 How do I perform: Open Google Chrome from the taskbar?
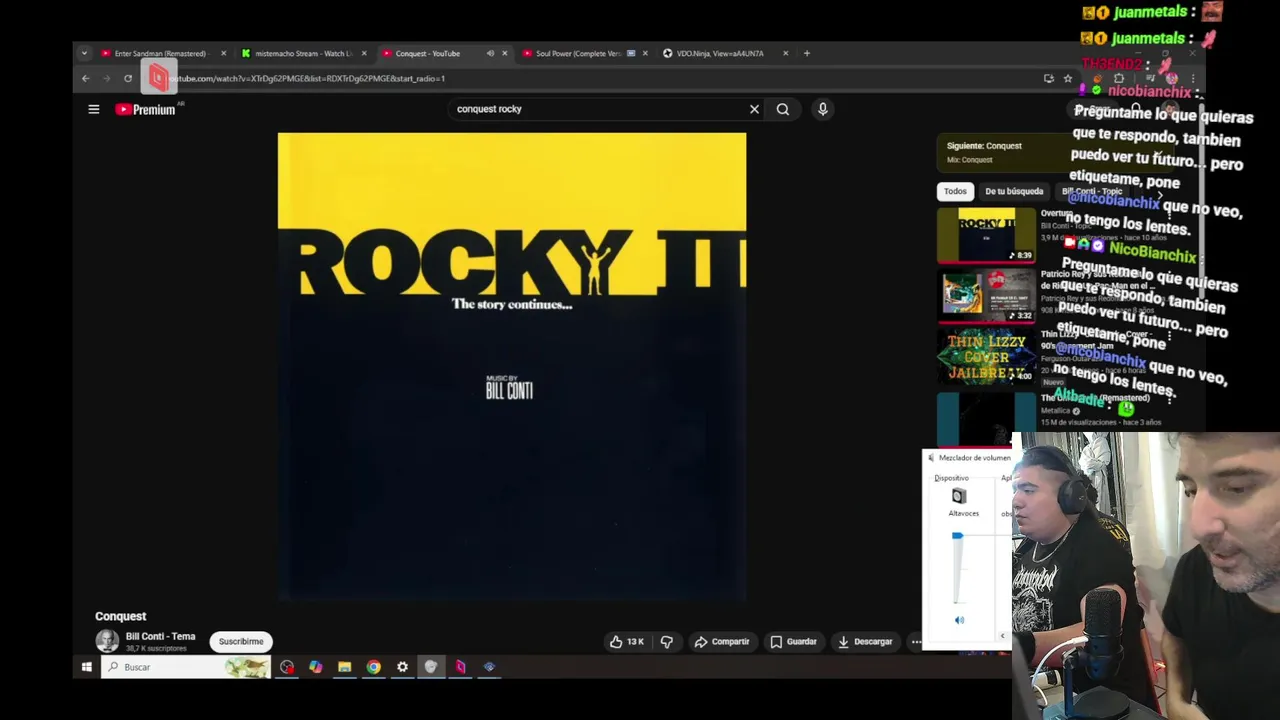[373, 667]
